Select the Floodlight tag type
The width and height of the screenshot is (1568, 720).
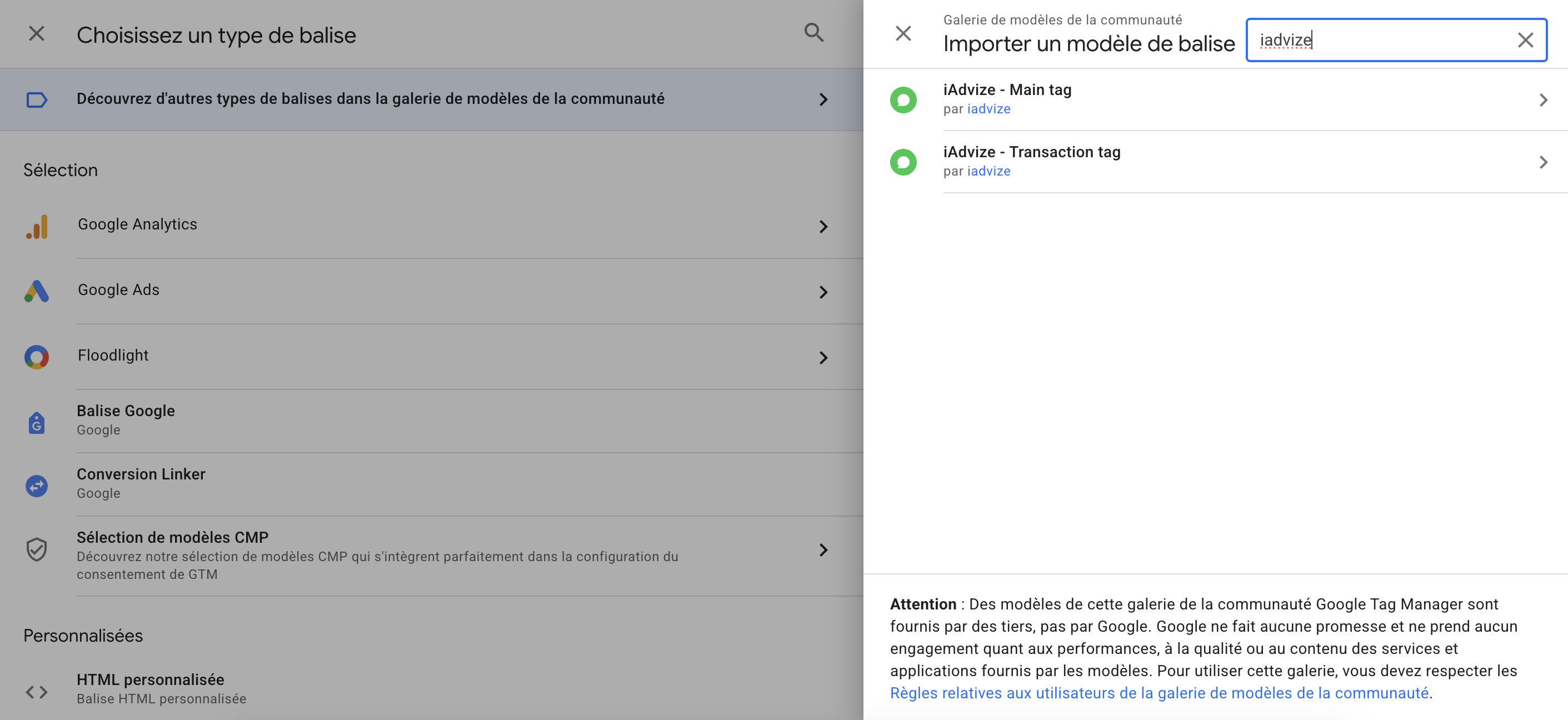432,357
